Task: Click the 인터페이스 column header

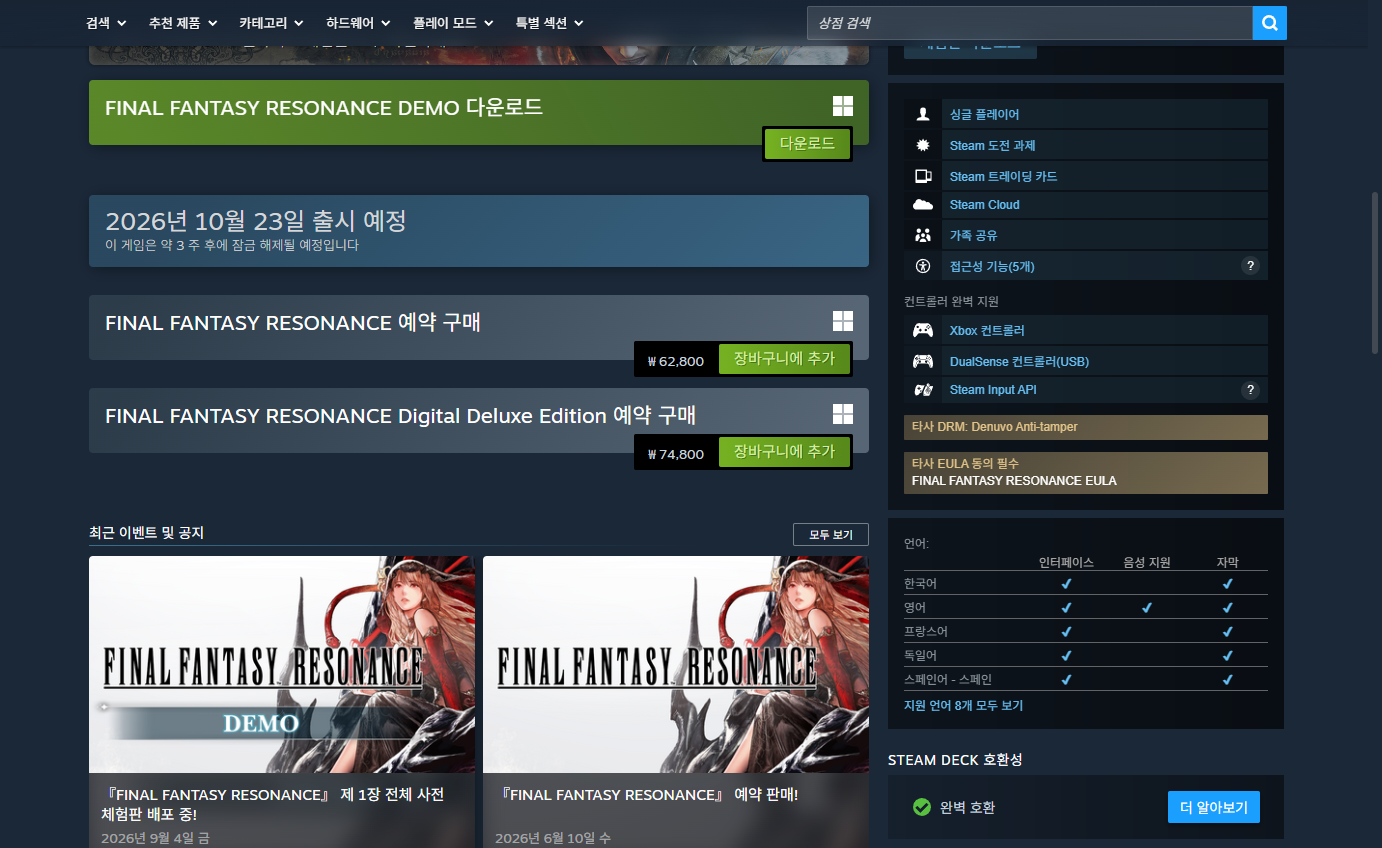Action: pos(1066,562)
